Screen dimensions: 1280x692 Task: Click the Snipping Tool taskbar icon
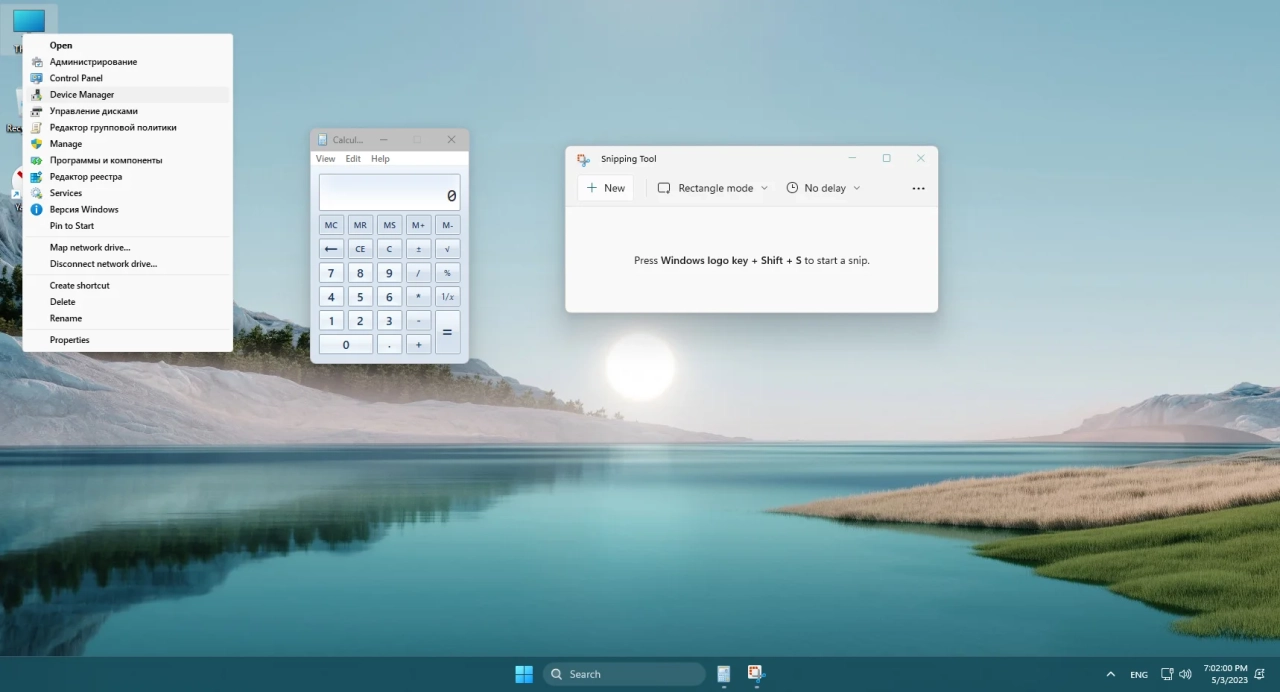[756, 674]
